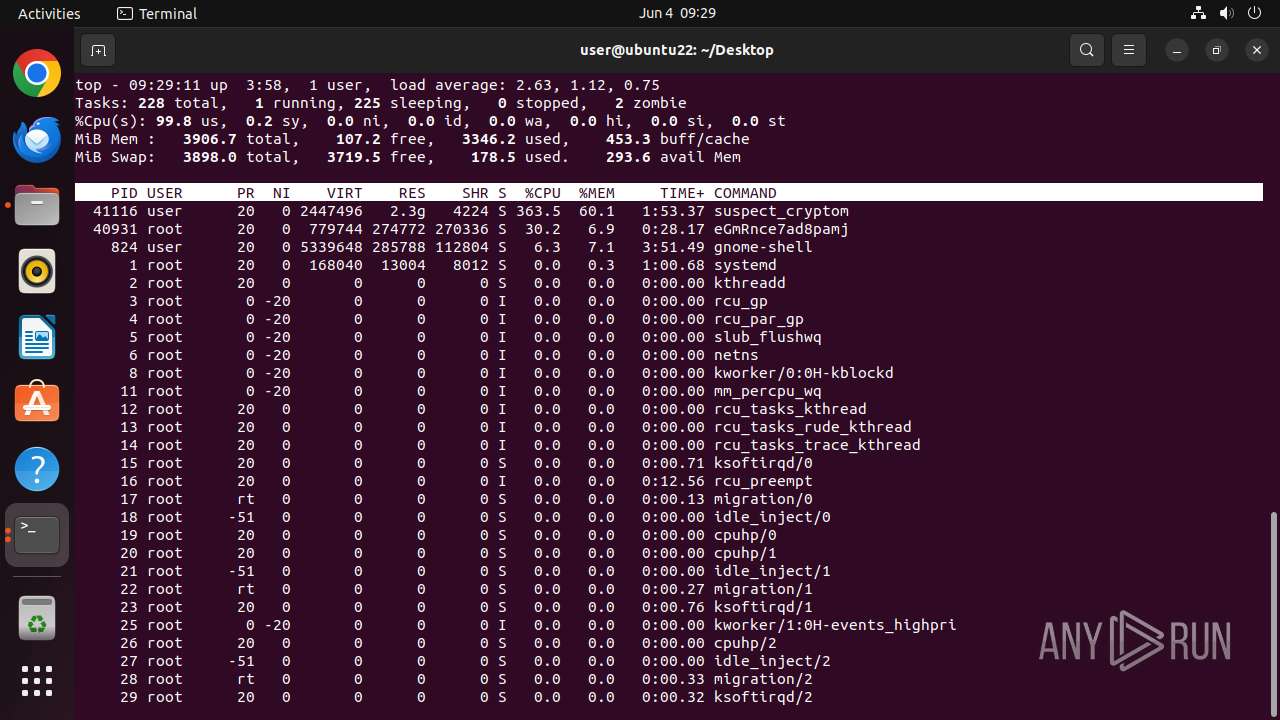Viewport: 1280px width, 720px height.
Task: Click network status icon in top bar
Action: pyautogui.click(x=1199, y=14)
